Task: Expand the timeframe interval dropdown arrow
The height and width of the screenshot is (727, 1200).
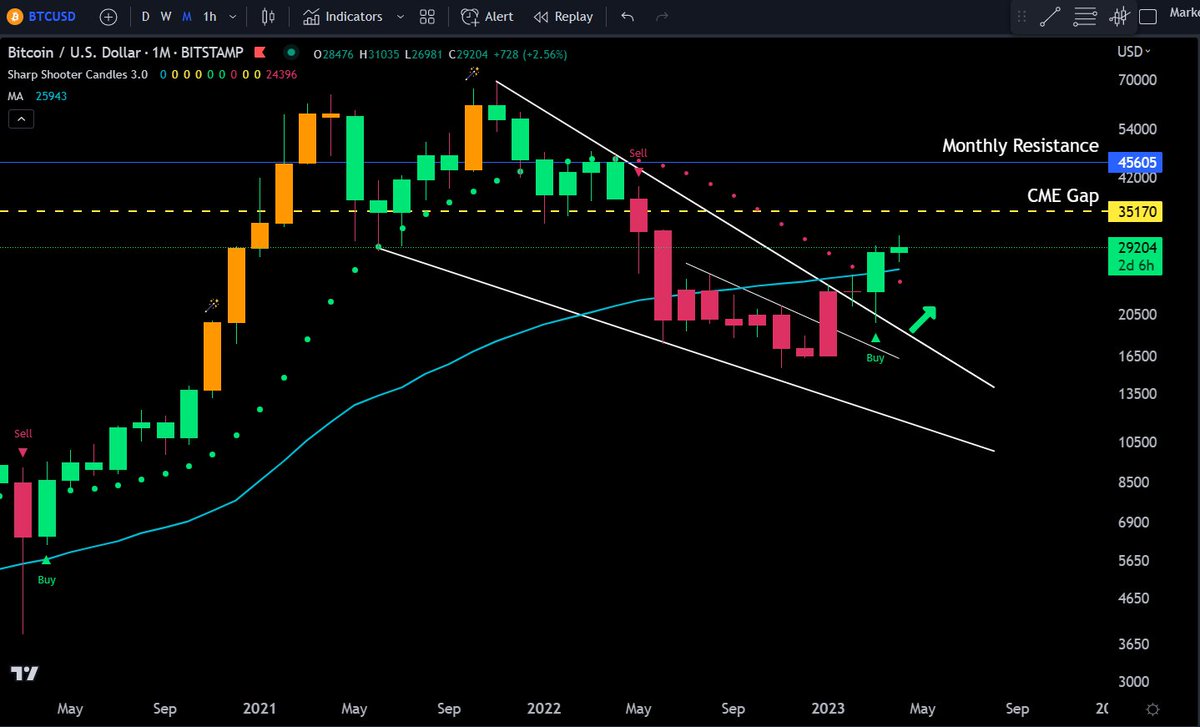Action: 233,17
